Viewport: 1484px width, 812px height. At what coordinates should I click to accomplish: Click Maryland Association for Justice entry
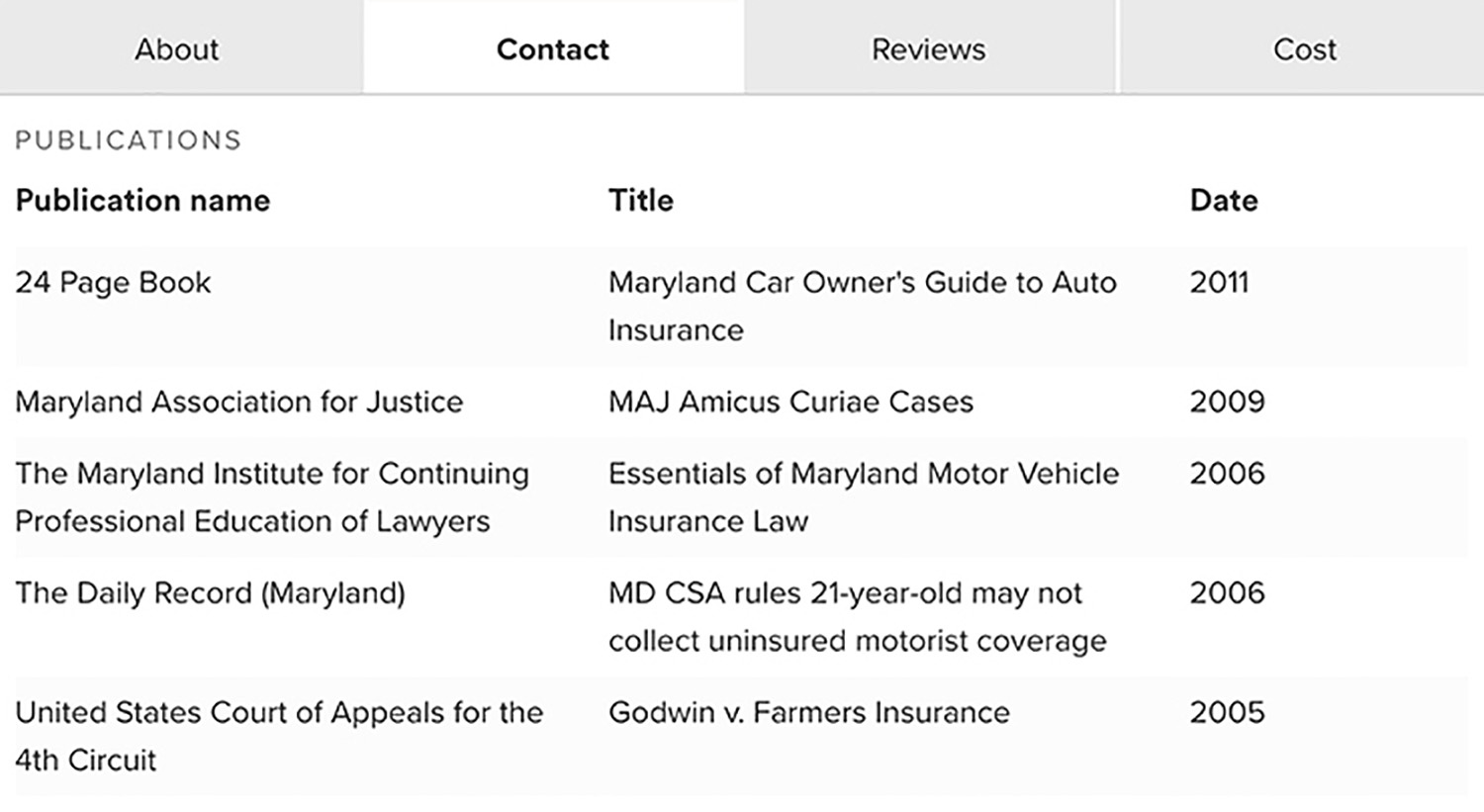(x=238, y=402)
